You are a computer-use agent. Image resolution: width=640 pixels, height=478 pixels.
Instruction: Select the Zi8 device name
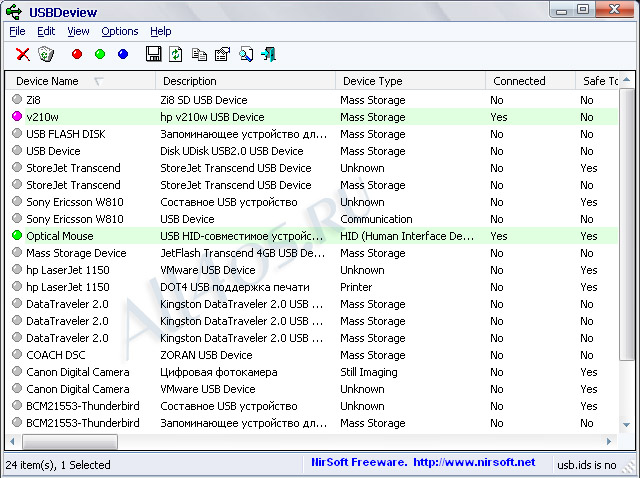click(33, 100)
